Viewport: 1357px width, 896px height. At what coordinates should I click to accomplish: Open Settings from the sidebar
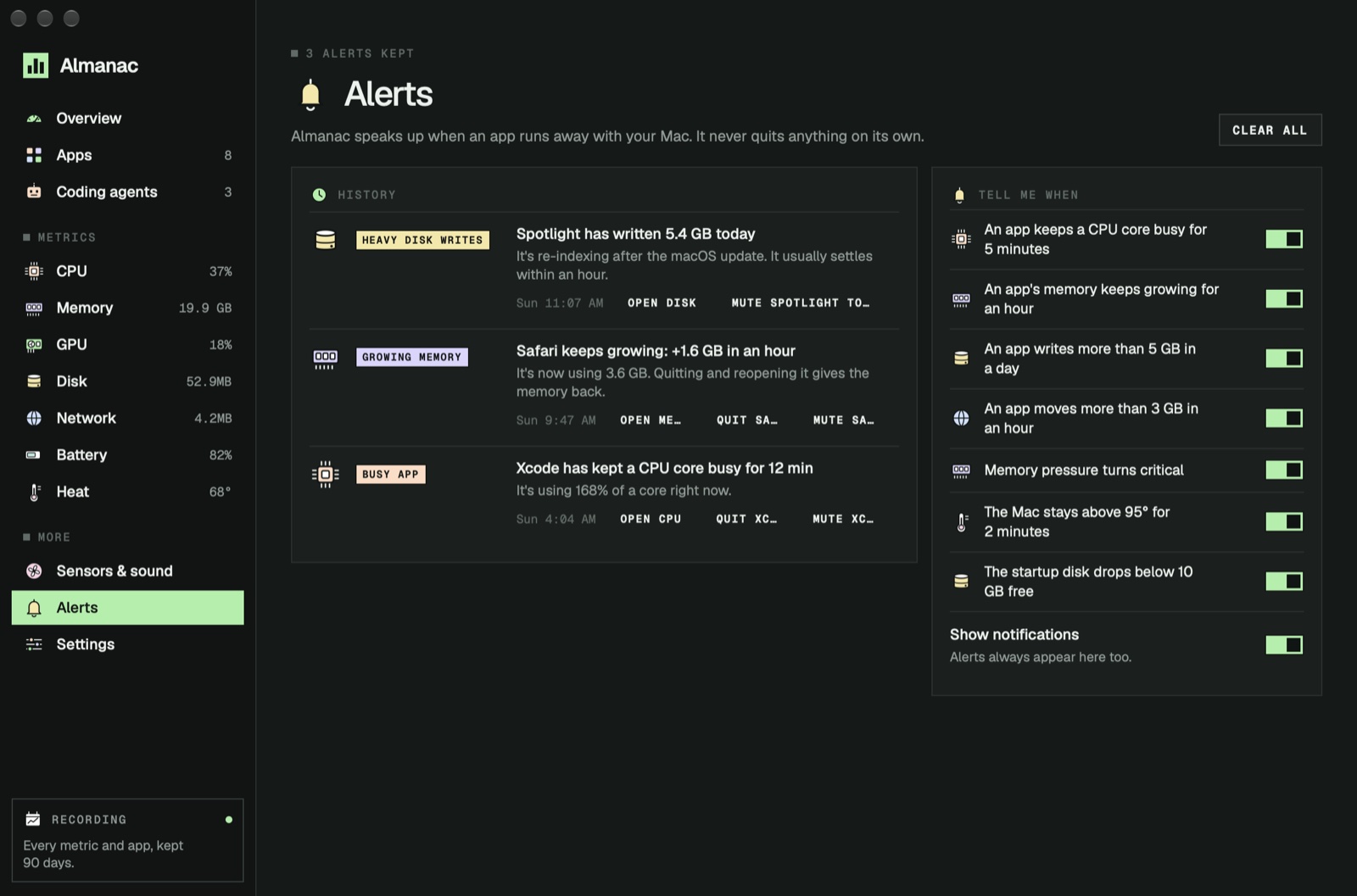(127, 644)
